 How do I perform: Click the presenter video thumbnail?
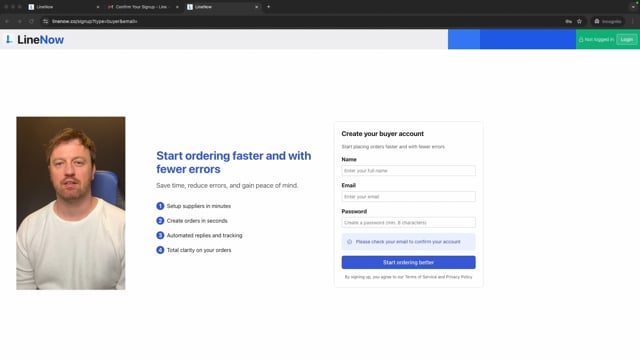tap(71, 203)
